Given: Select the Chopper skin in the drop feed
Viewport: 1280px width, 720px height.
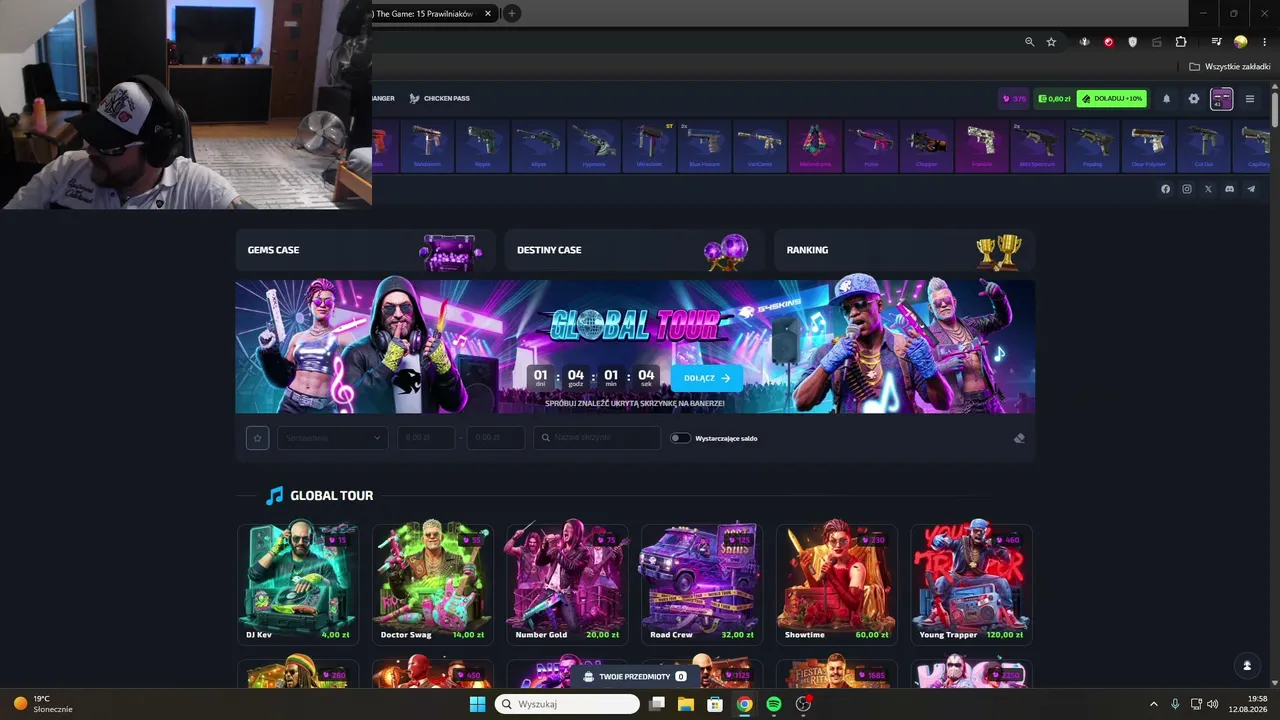Looking at the screenshot, I should [926, 146].
